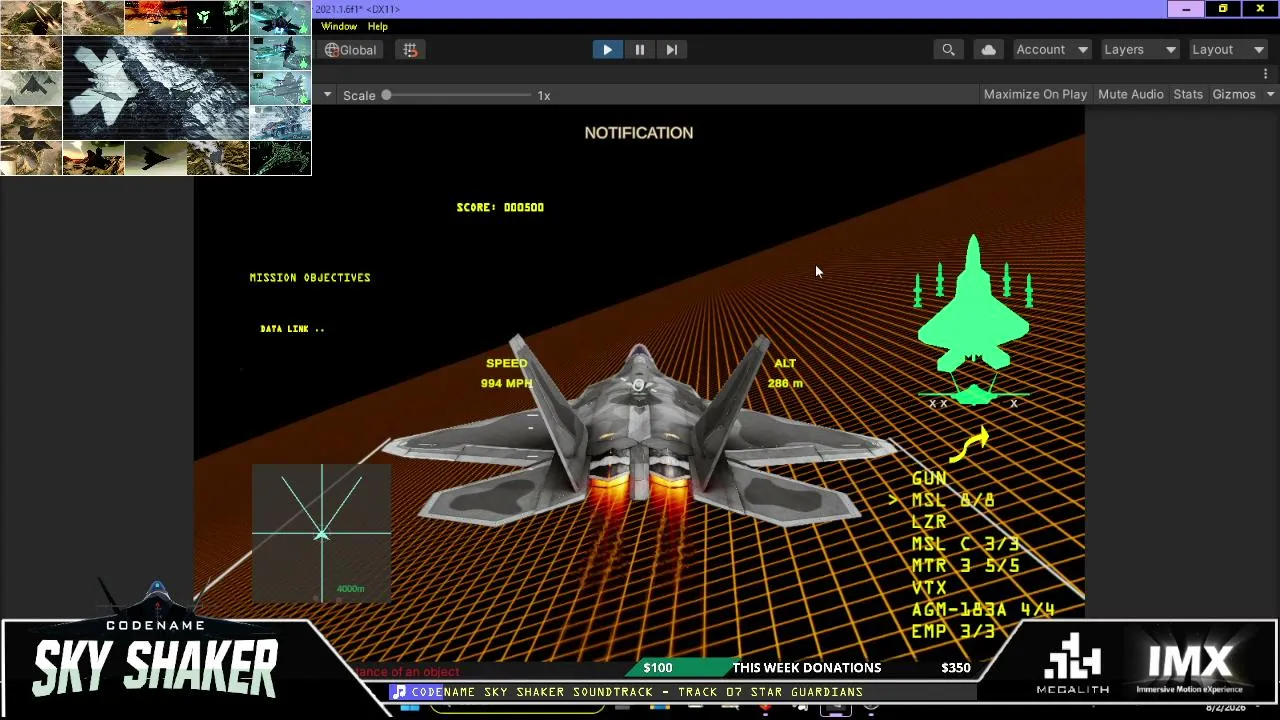Open the Help menu

point(377,26)
